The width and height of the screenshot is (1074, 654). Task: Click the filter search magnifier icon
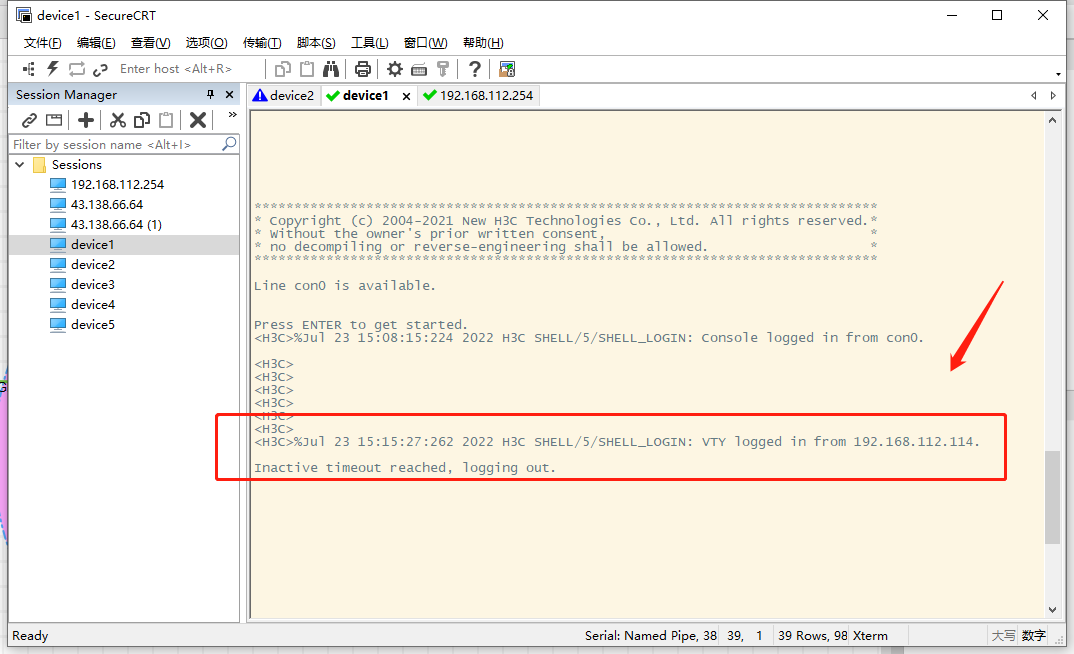click(229, 144)
